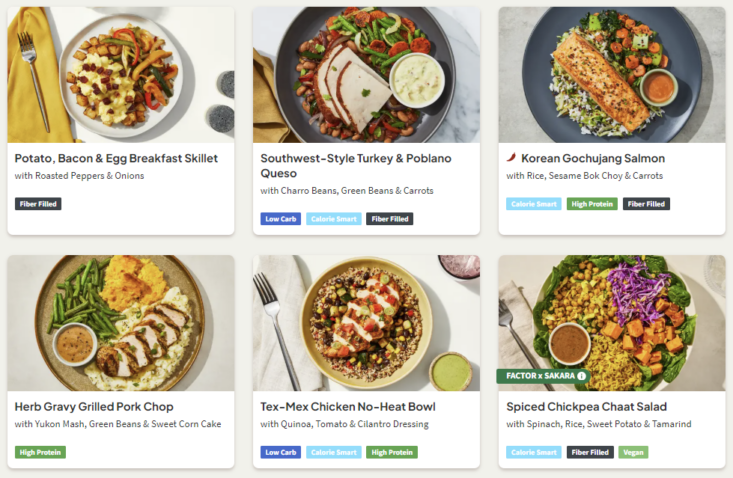733x478 pixels.
Task: Click the Herb Gravy Grilled Pork Chop title
Action: point(94,407)
